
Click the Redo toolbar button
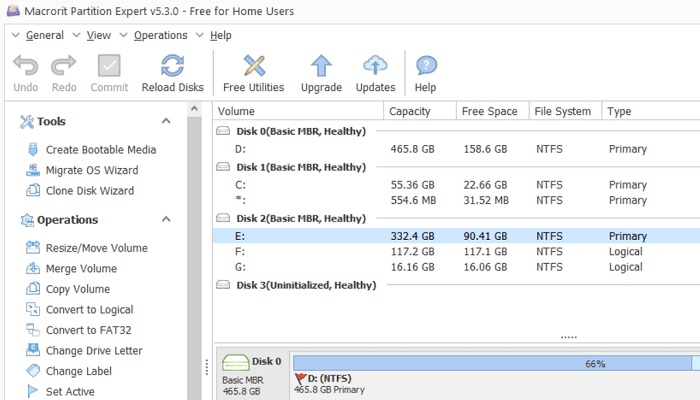click(x=64, y=66)
